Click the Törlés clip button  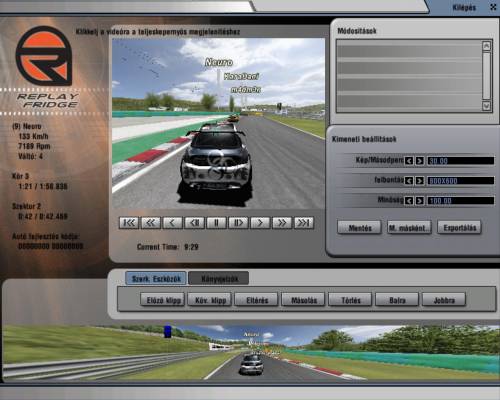point(350,300)
